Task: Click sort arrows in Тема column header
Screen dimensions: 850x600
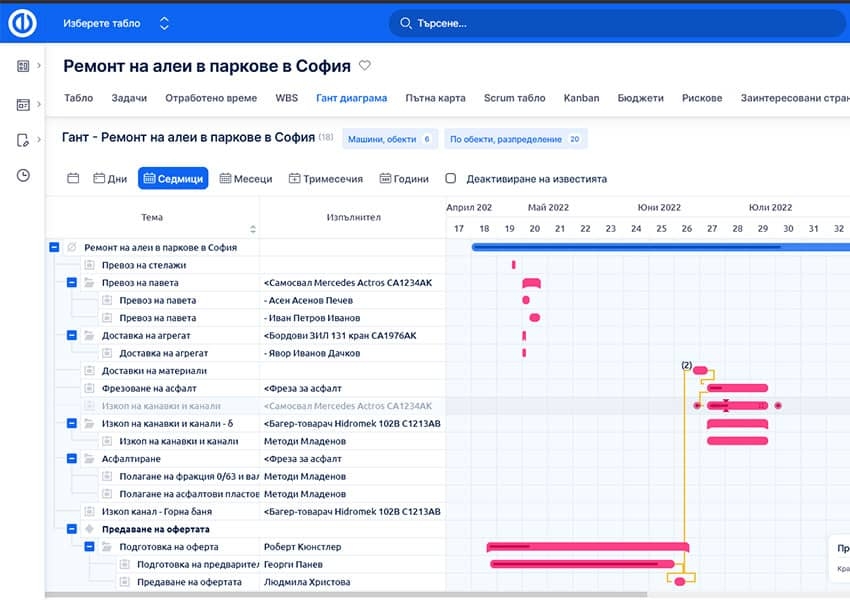Action: 253,229
